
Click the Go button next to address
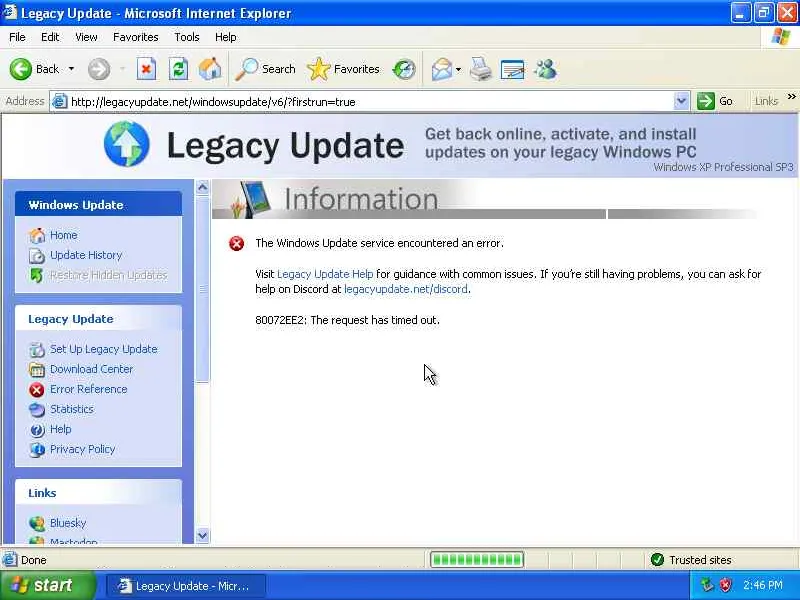(715, 101)
